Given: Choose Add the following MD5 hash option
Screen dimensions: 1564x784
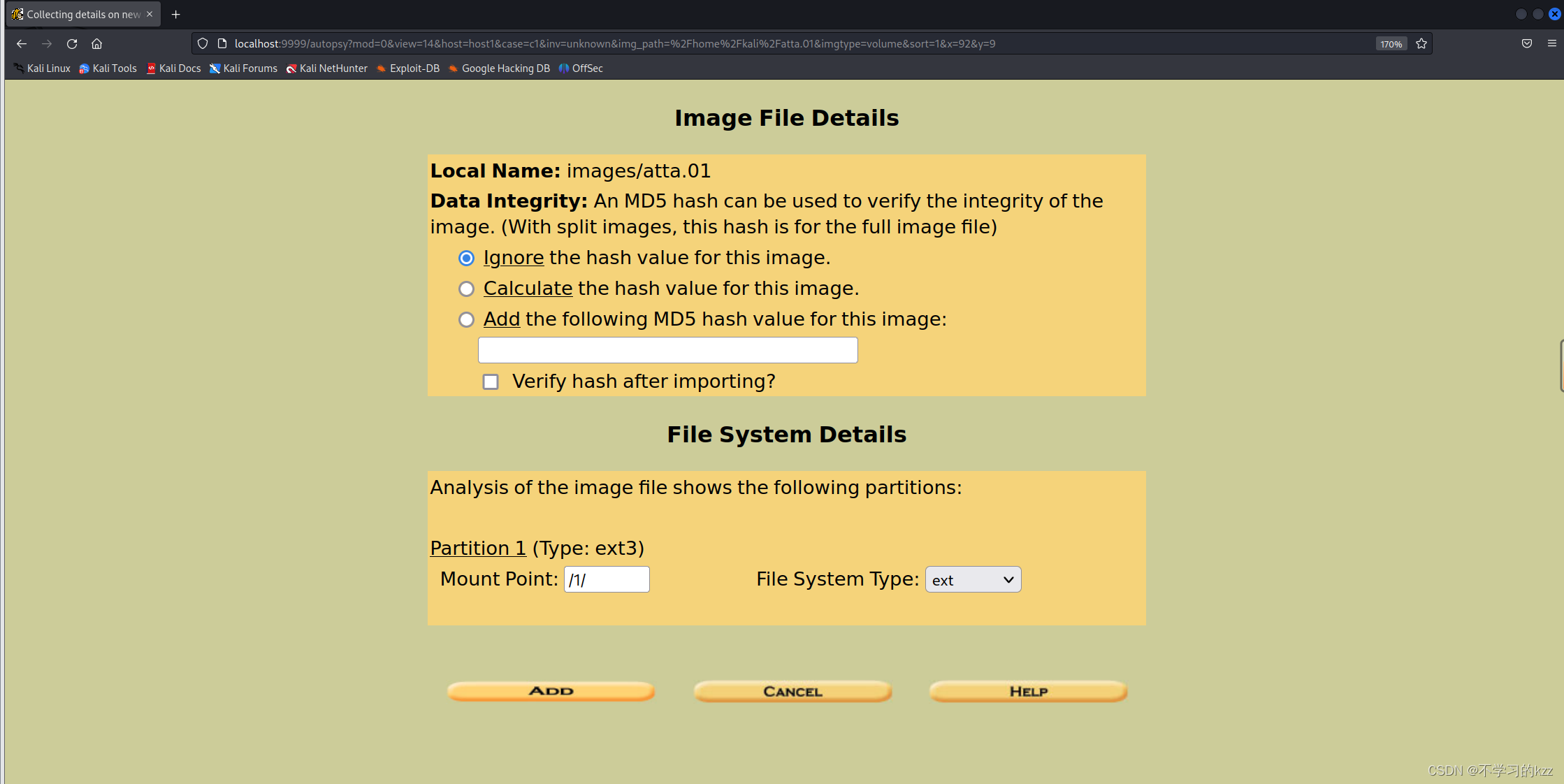Looking at the screenshot, I should click(466, 319).
